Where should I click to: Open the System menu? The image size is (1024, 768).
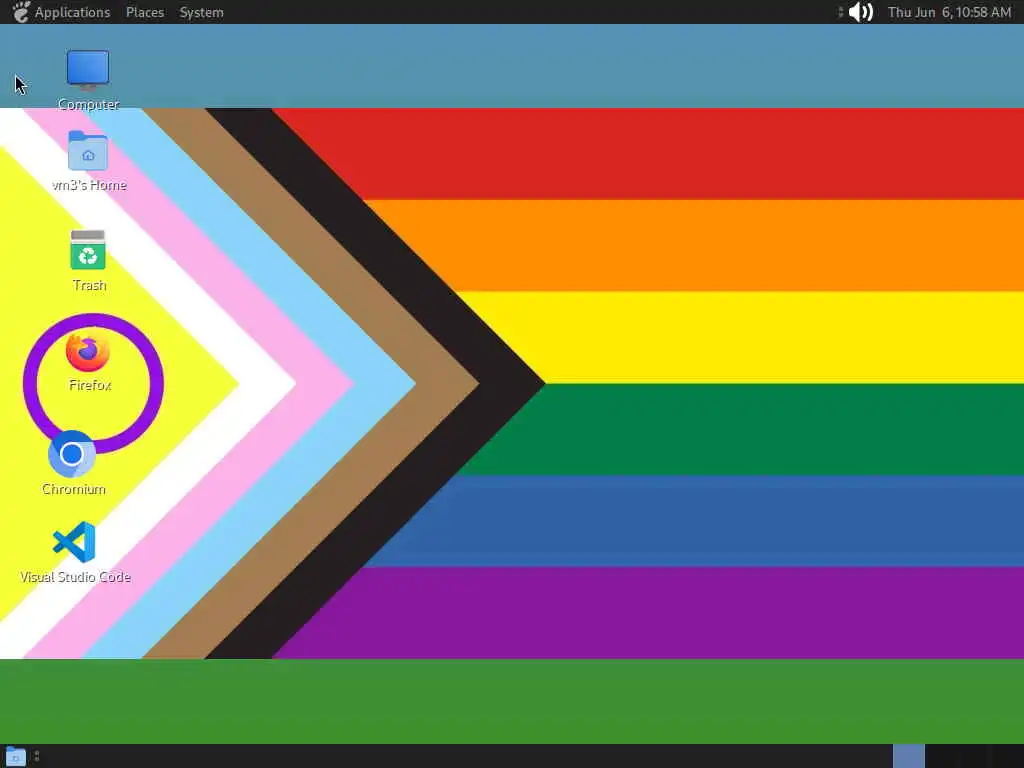click(201, 12)
